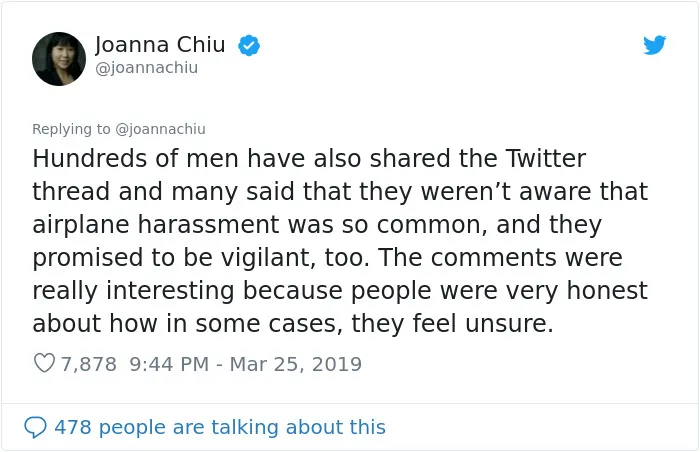Click tweet text starting 'Hundreds of men'
Viewport: 700px width, 452px height.
pos(340,240)
